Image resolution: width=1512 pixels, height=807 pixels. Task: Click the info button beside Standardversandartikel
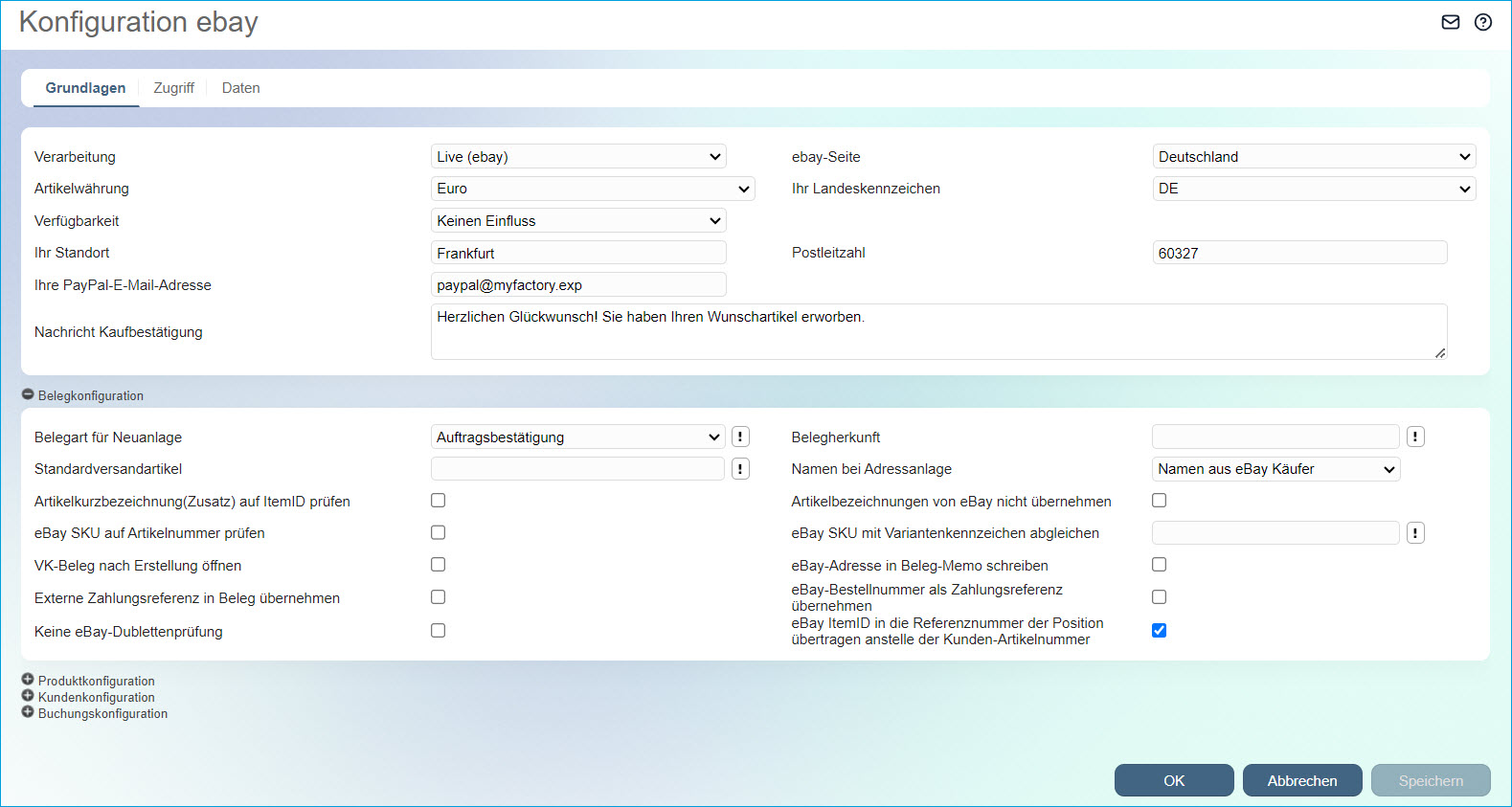click(740, 468)
